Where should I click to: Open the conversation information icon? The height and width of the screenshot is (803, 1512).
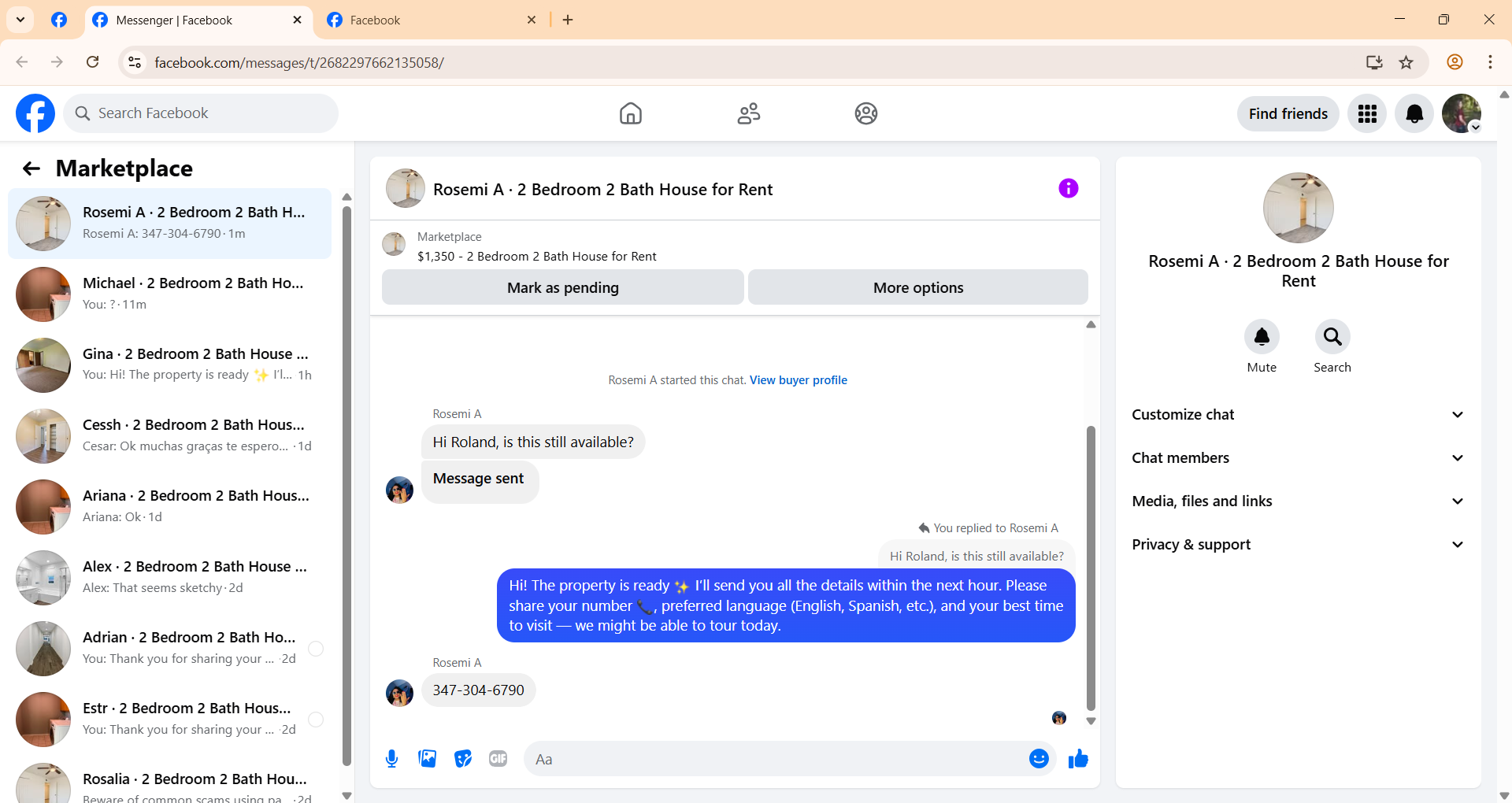click(x=1069, y=188)
